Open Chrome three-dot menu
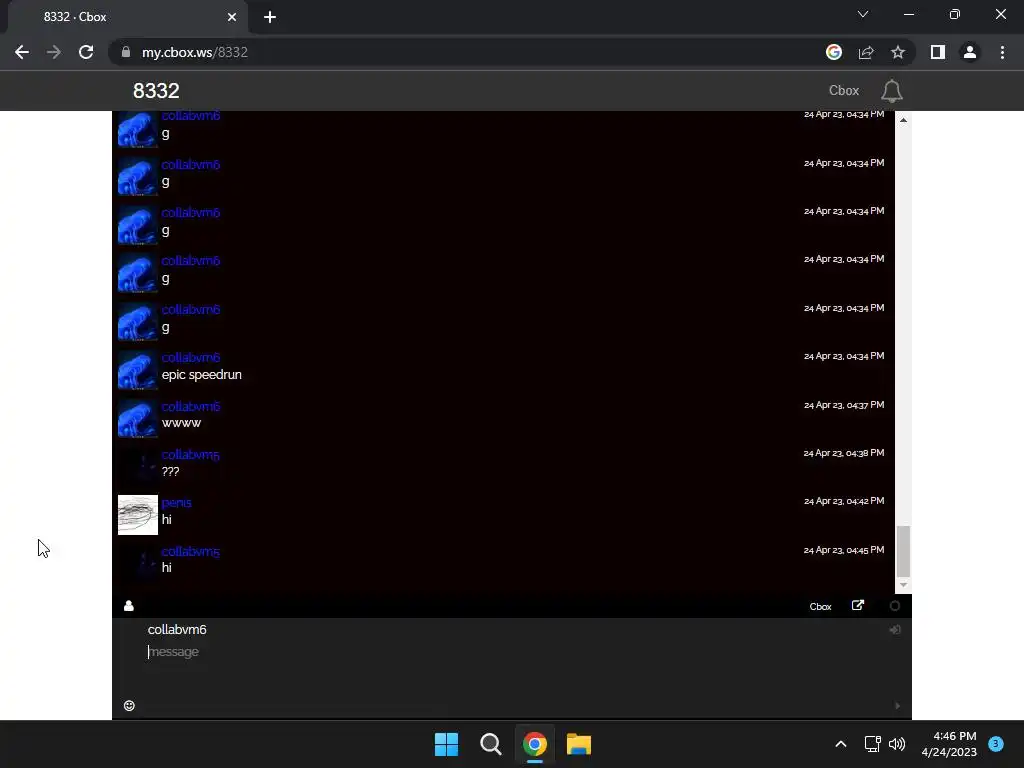Screen dimensions: 1024x768 tap(1002, 52)
